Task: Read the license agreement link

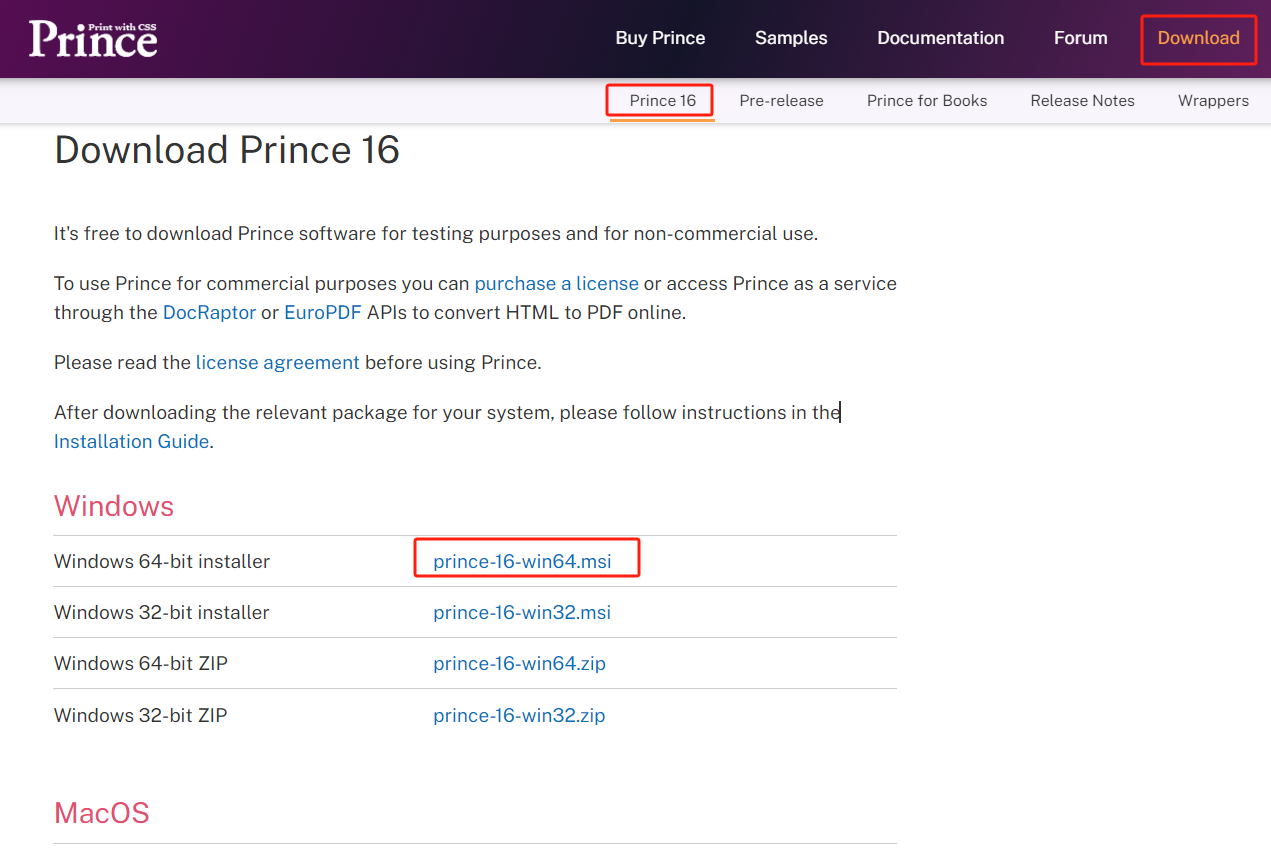Action: tap(277, 362)
